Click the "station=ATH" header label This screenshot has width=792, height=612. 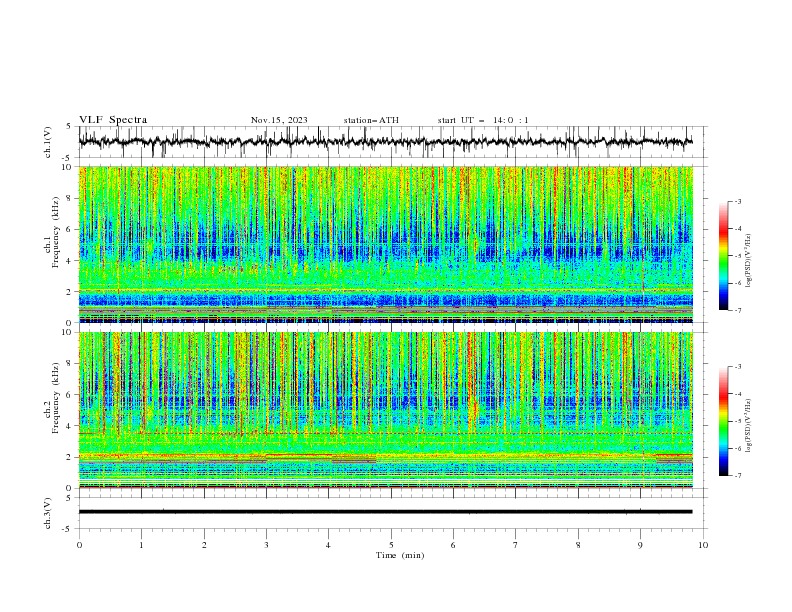(x=371, y=120)
